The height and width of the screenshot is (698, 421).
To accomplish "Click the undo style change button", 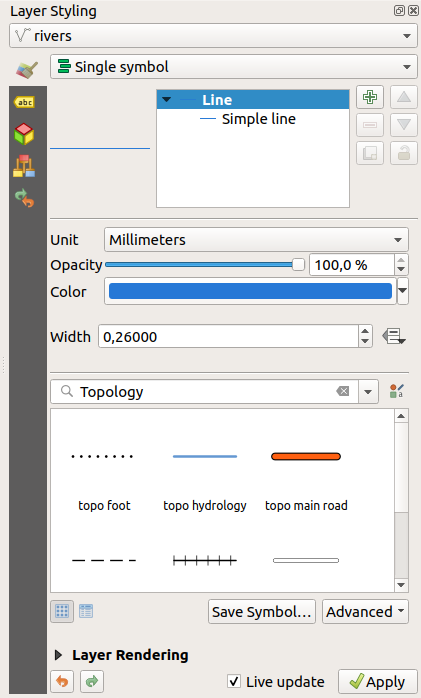I will pos(62,682).
